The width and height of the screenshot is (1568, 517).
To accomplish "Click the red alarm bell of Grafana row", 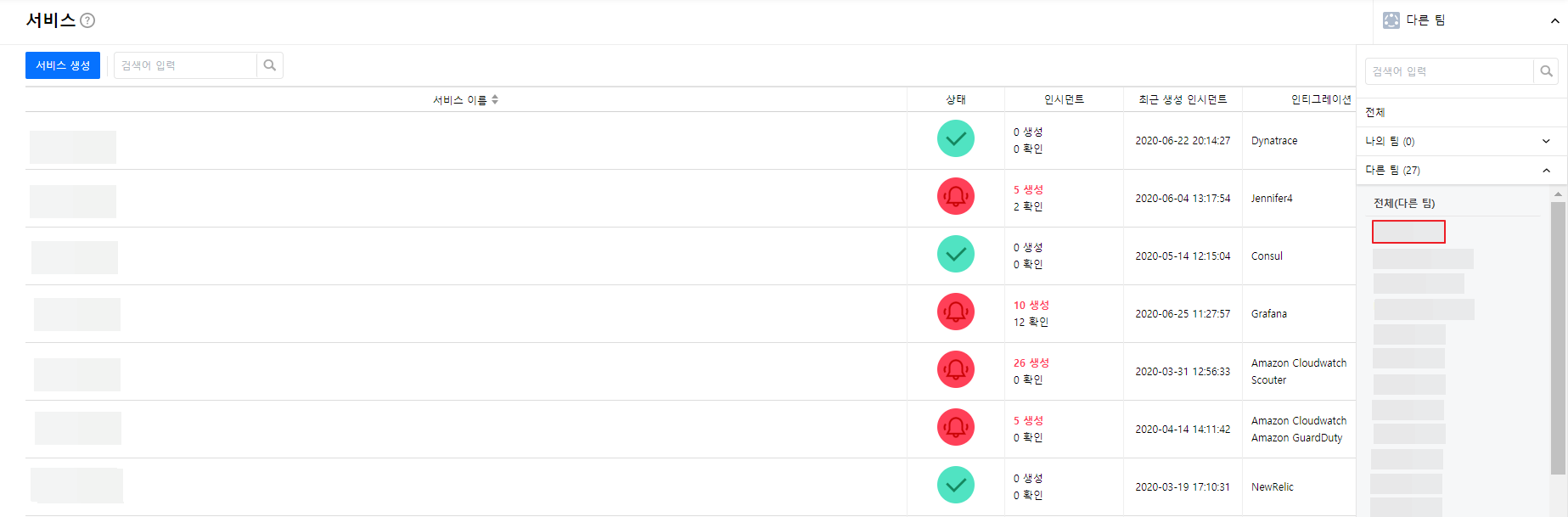I will tap(955, 312).
